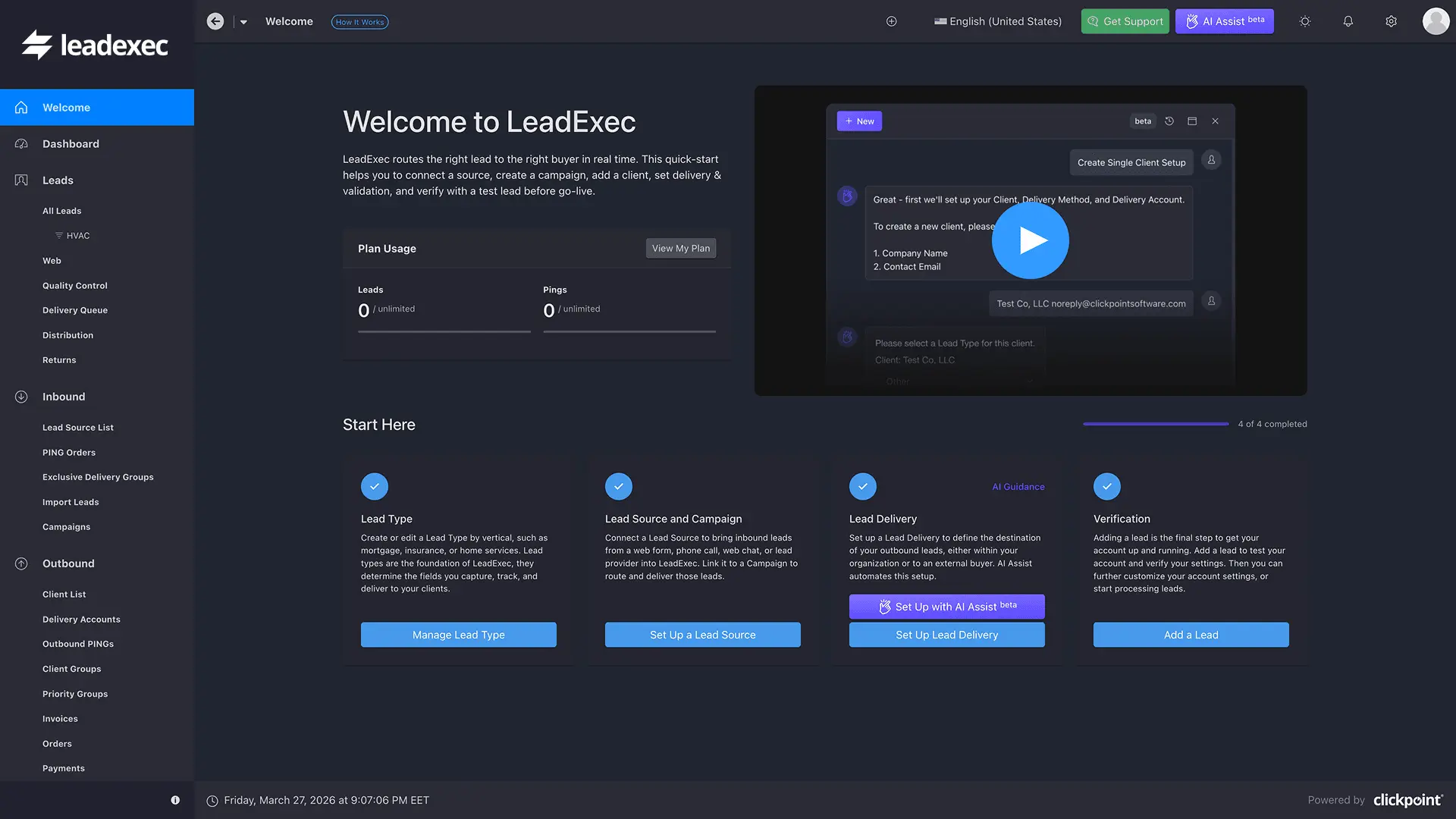Viewport: 1456px width, 819px height.
Task: Open the user profile avatar
Action: (x=1436, y=21)
